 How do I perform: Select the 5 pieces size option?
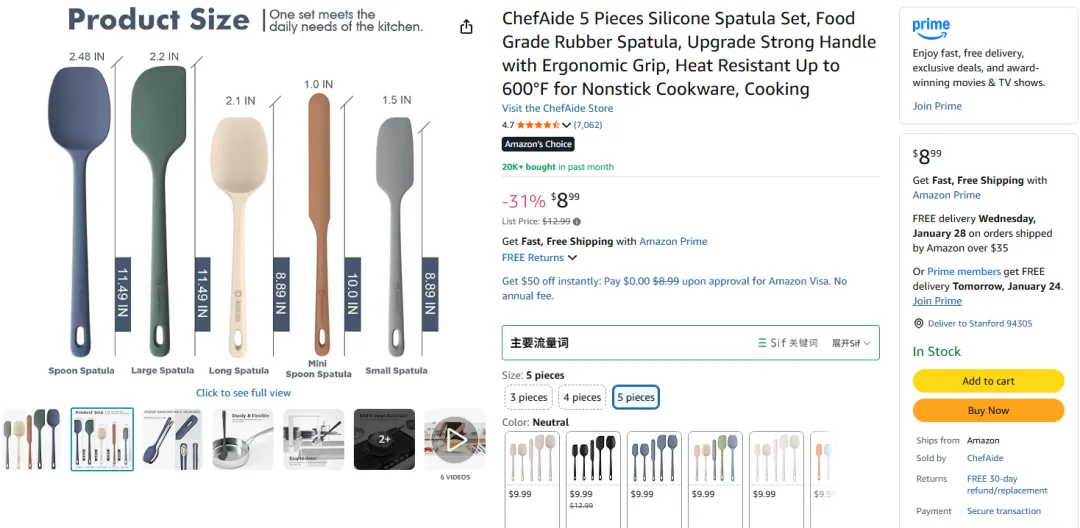635,397
